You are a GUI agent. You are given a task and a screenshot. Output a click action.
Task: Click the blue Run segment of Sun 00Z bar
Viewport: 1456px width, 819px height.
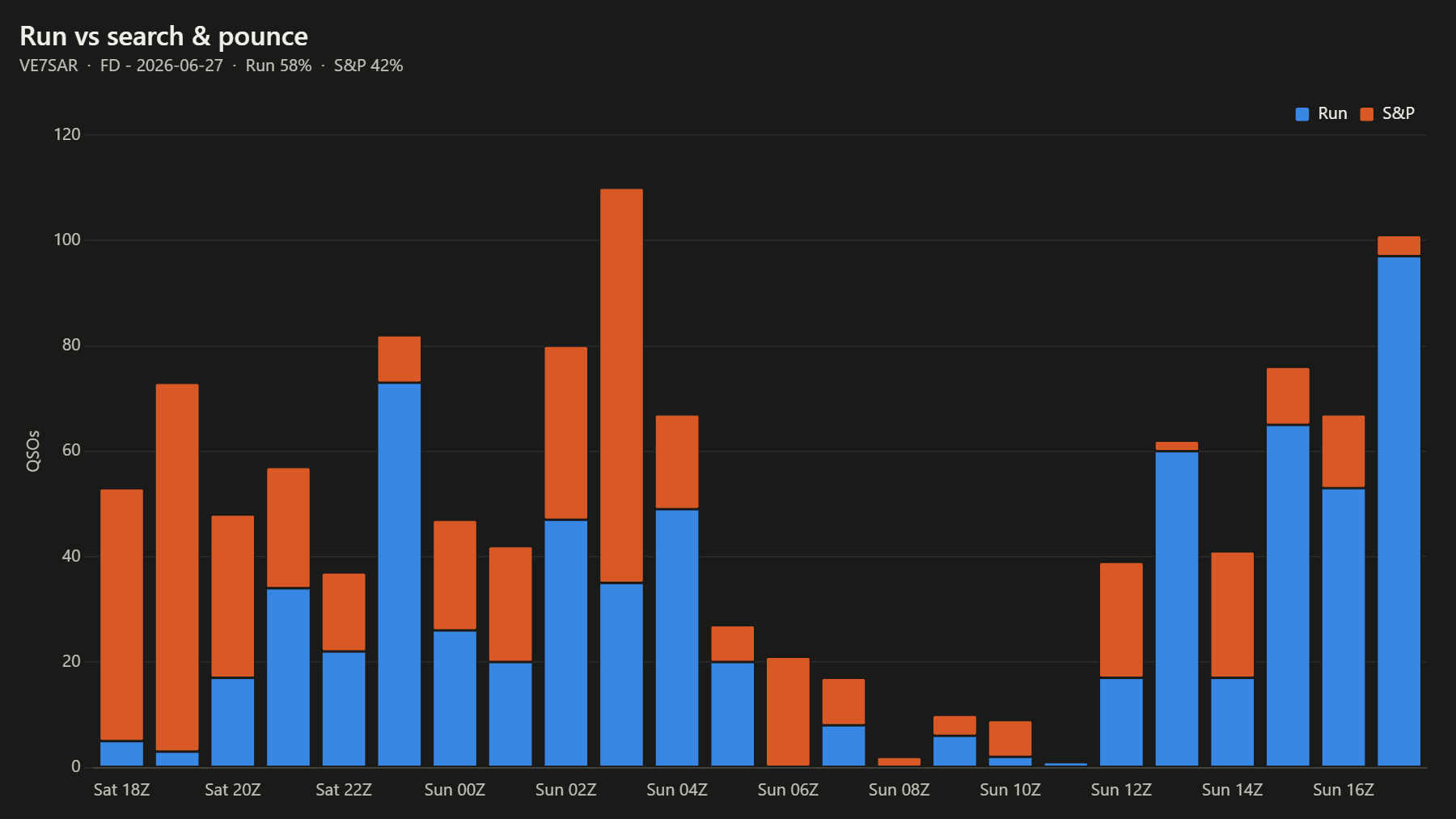tap(455, 698)
